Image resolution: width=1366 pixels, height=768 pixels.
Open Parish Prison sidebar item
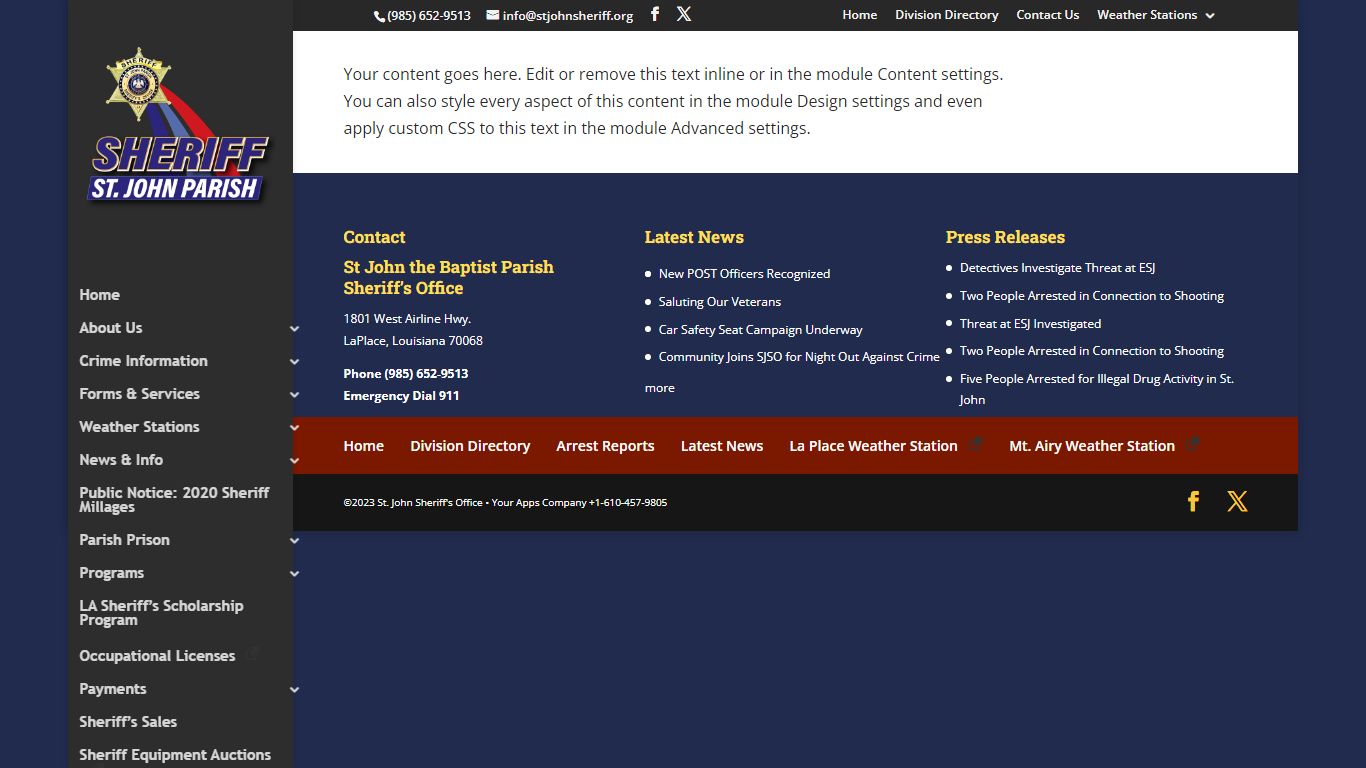pos(124,540)
